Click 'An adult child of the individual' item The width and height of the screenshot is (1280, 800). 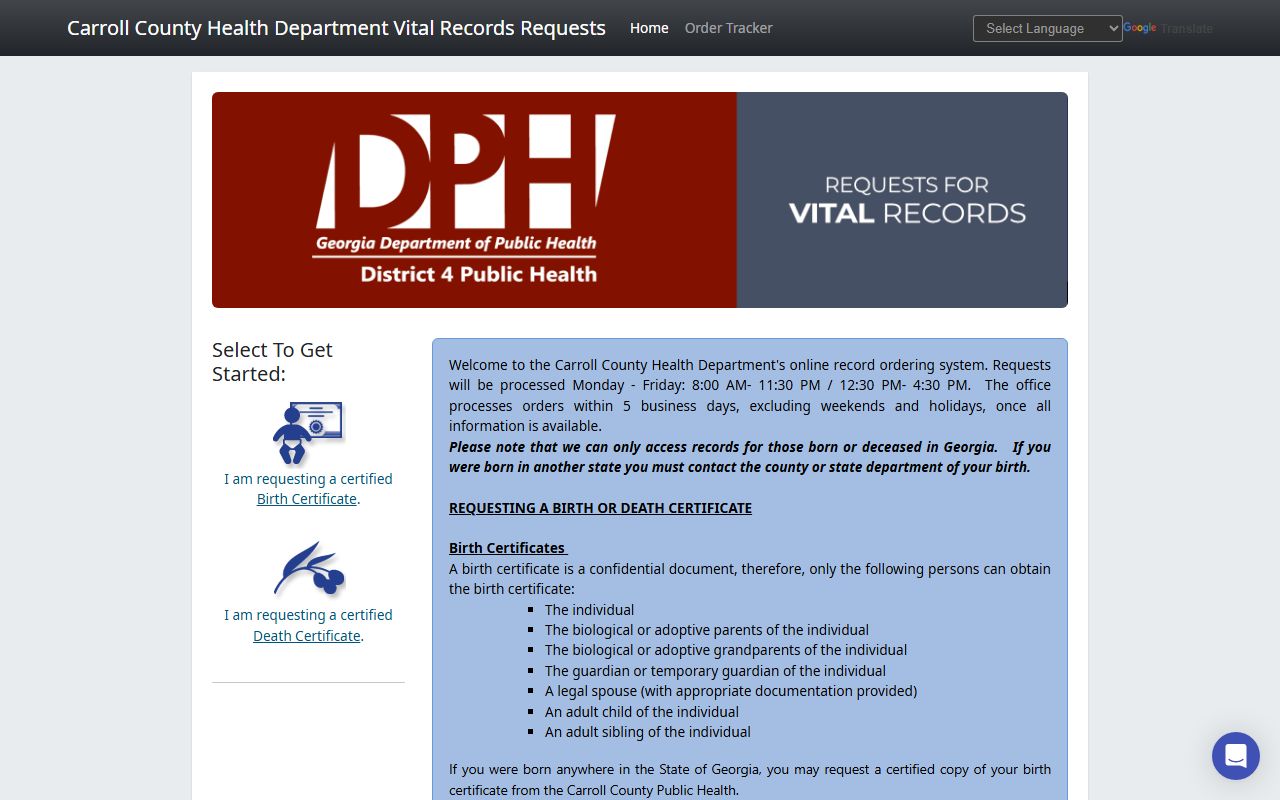point(642,712)
